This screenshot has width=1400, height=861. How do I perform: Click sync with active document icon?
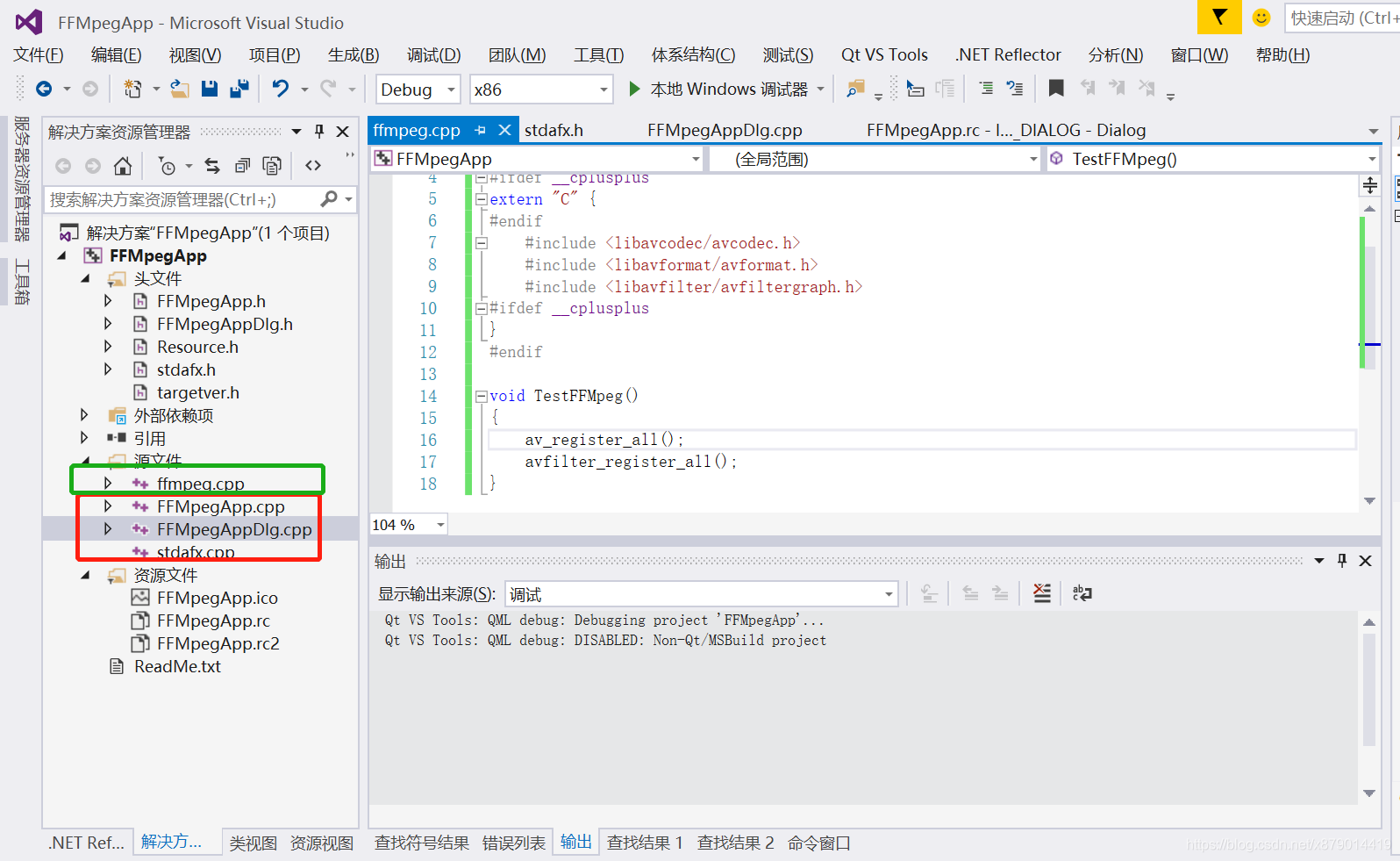click(x=212, y=166)
